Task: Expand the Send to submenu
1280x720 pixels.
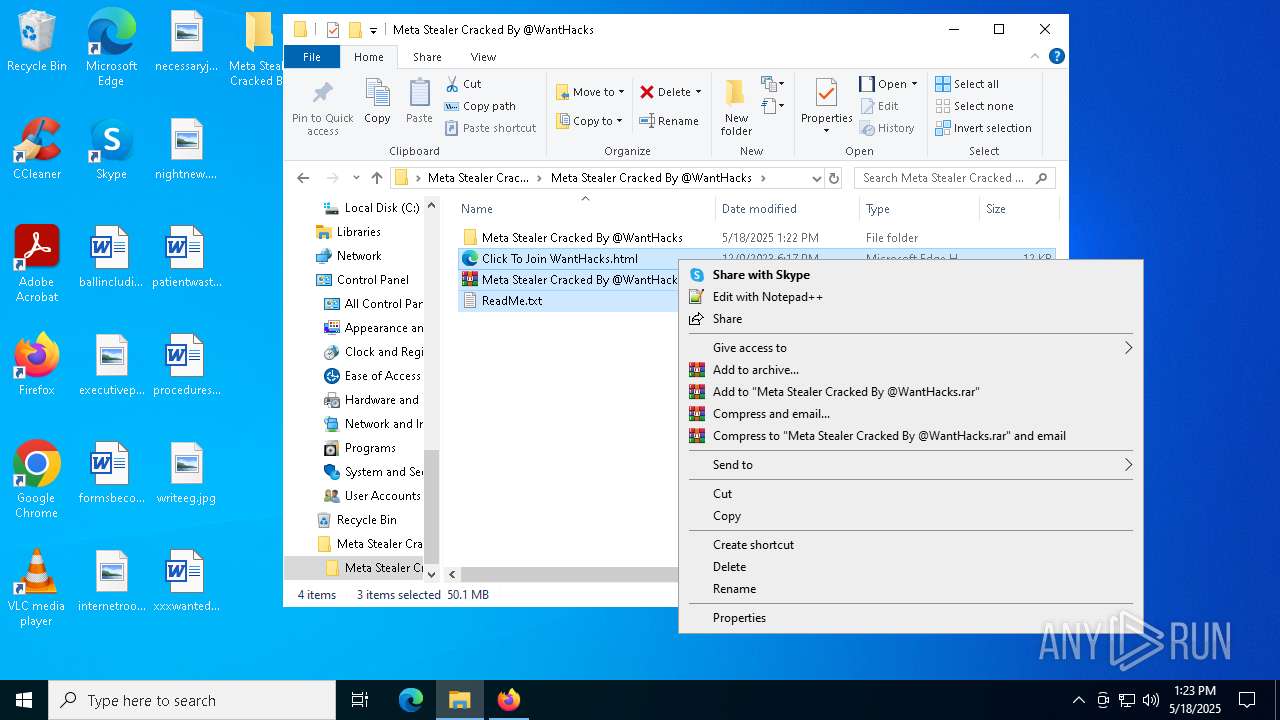Action: (910, 465)
